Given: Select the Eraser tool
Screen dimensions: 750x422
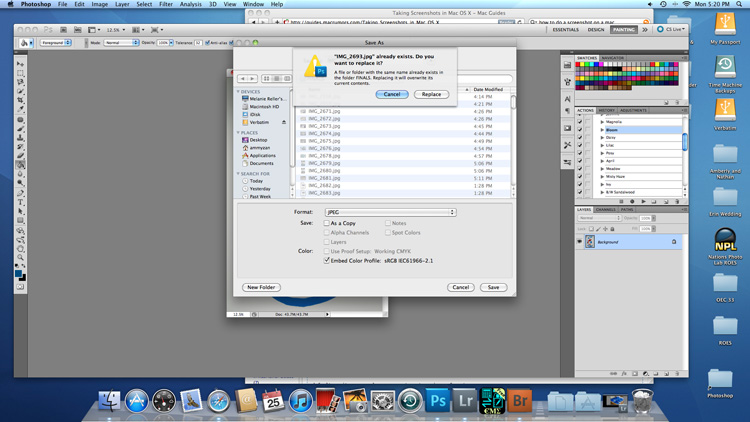Looking at the screenshot, I should 20,156.
